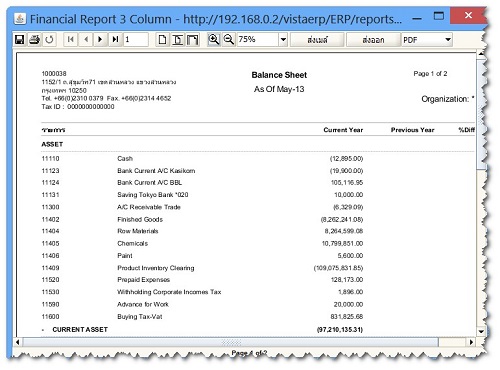500x370 pixels.
Task: Go to previous page arrow
Action: (x=86, y=40)
